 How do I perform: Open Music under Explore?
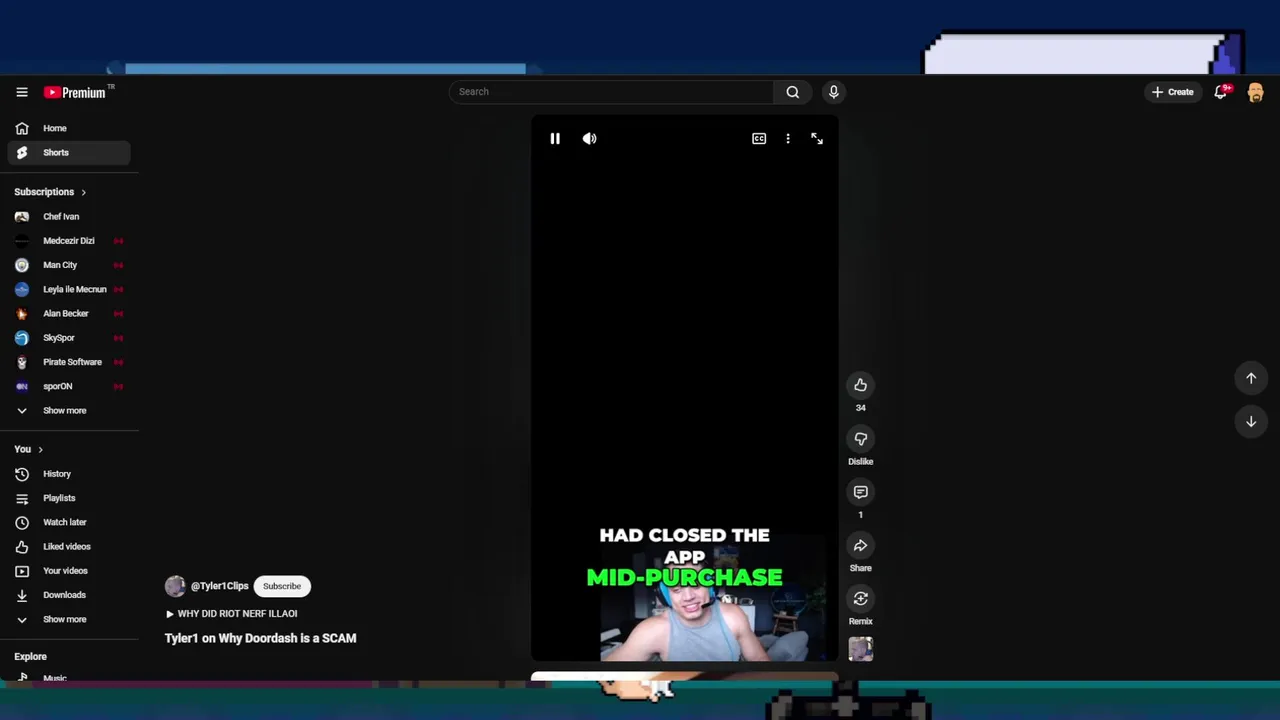(69, 678)
